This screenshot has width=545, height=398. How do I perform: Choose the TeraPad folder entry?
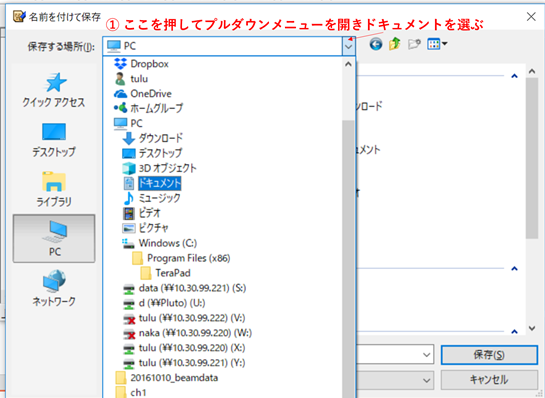(x=165, y=273)
